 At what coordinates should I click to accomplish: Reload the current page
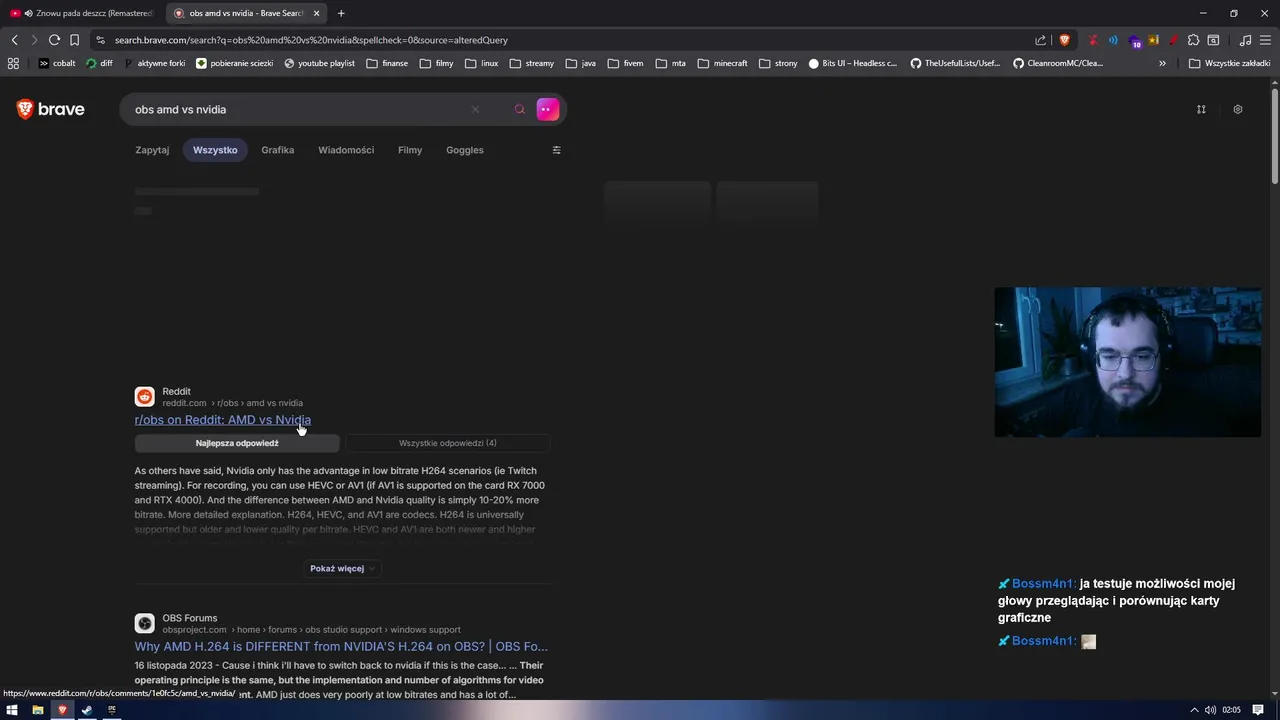[x=54, y=40]
